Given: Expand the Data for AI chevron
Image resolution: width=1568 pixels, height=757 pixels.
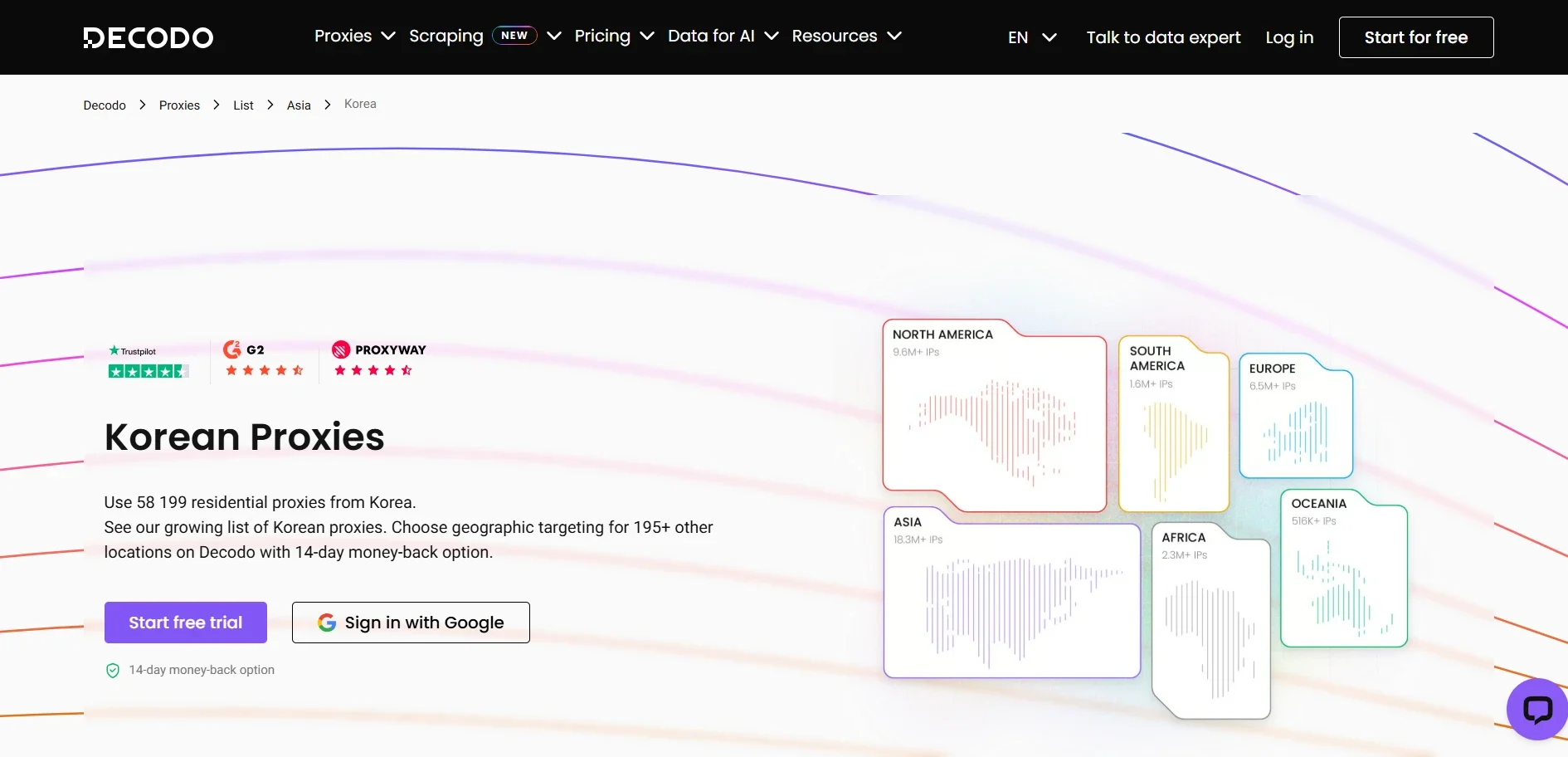Looking at the screenshot, I should [x=772, y=37].
